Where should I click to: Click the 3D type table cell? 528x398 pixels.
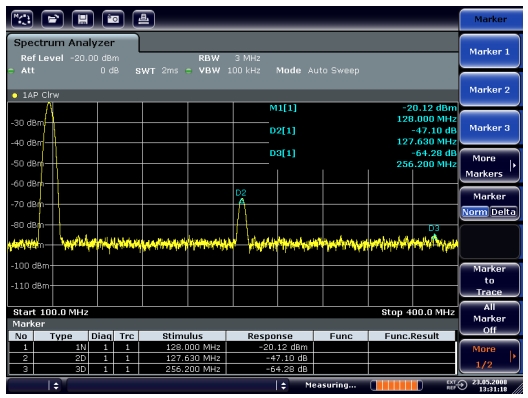(61, 369)
